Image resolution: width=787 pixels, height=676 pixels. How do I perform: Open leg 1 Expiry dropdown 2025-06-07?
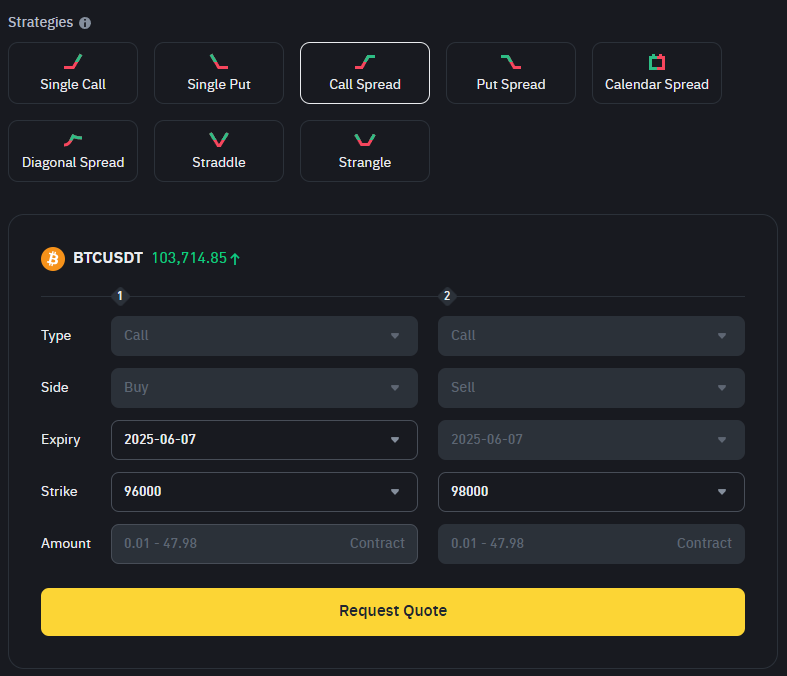tap(265, 440)
